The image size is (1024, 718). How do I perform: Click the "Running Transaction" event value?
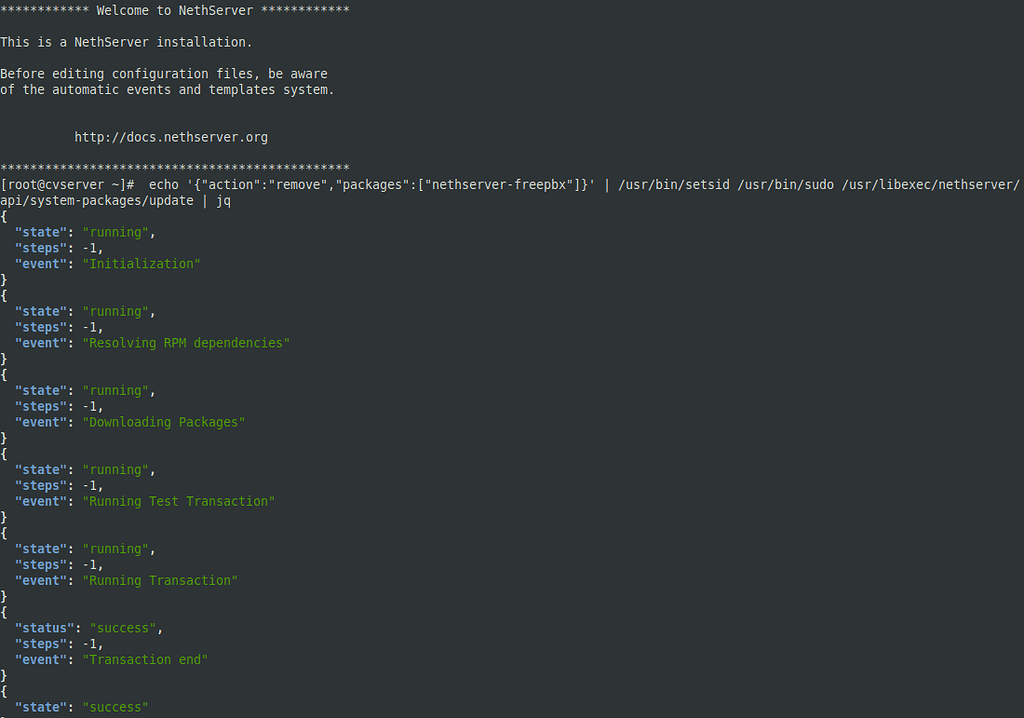click(160, 581)
